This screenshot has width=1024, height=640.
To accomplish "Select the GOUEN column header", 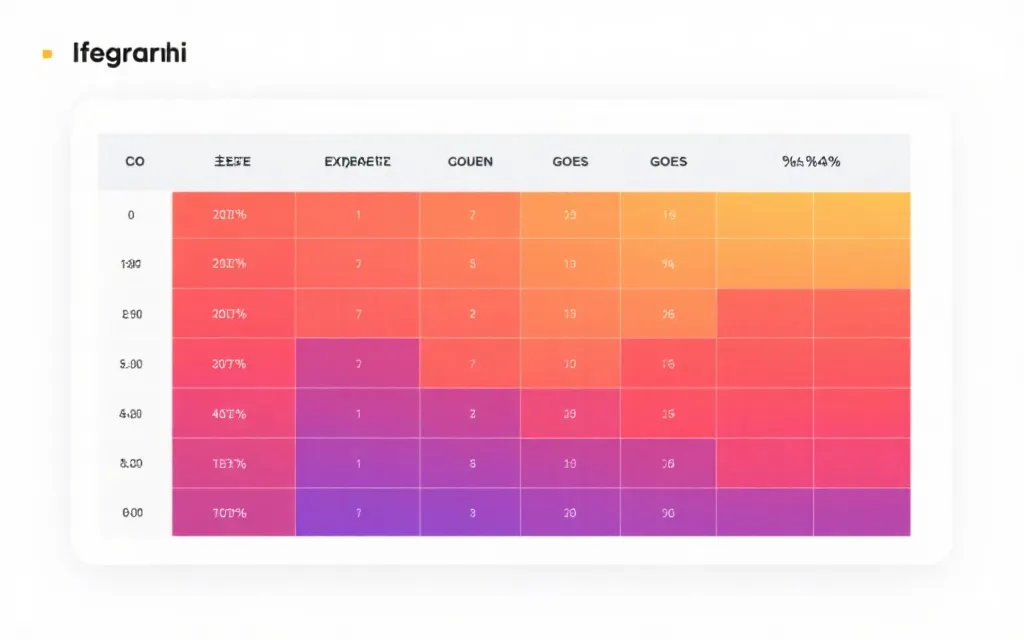I will coord(469,161).
